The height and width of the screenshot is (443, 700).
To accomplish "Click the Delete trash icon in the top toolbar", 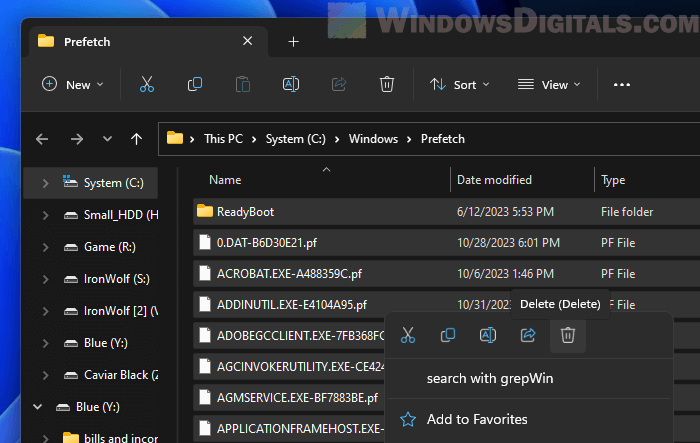I will tap(387, 84).
